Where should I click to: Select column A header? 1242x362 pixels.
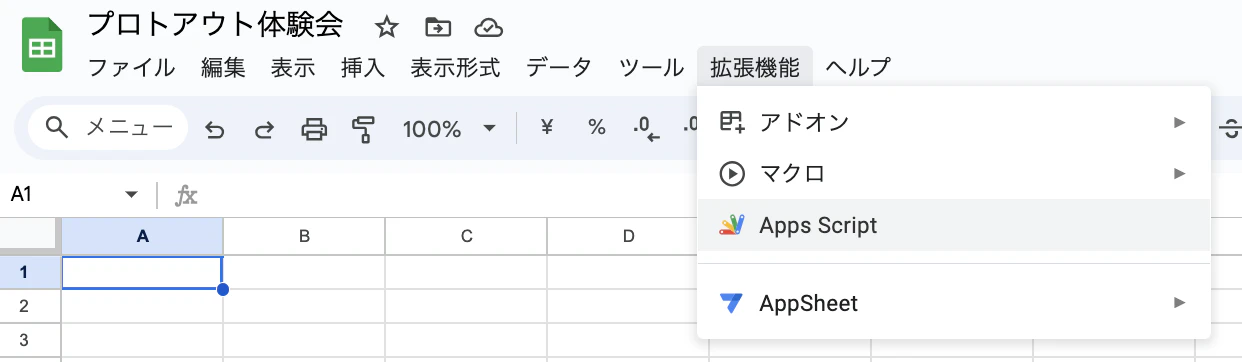coord(142,237)
